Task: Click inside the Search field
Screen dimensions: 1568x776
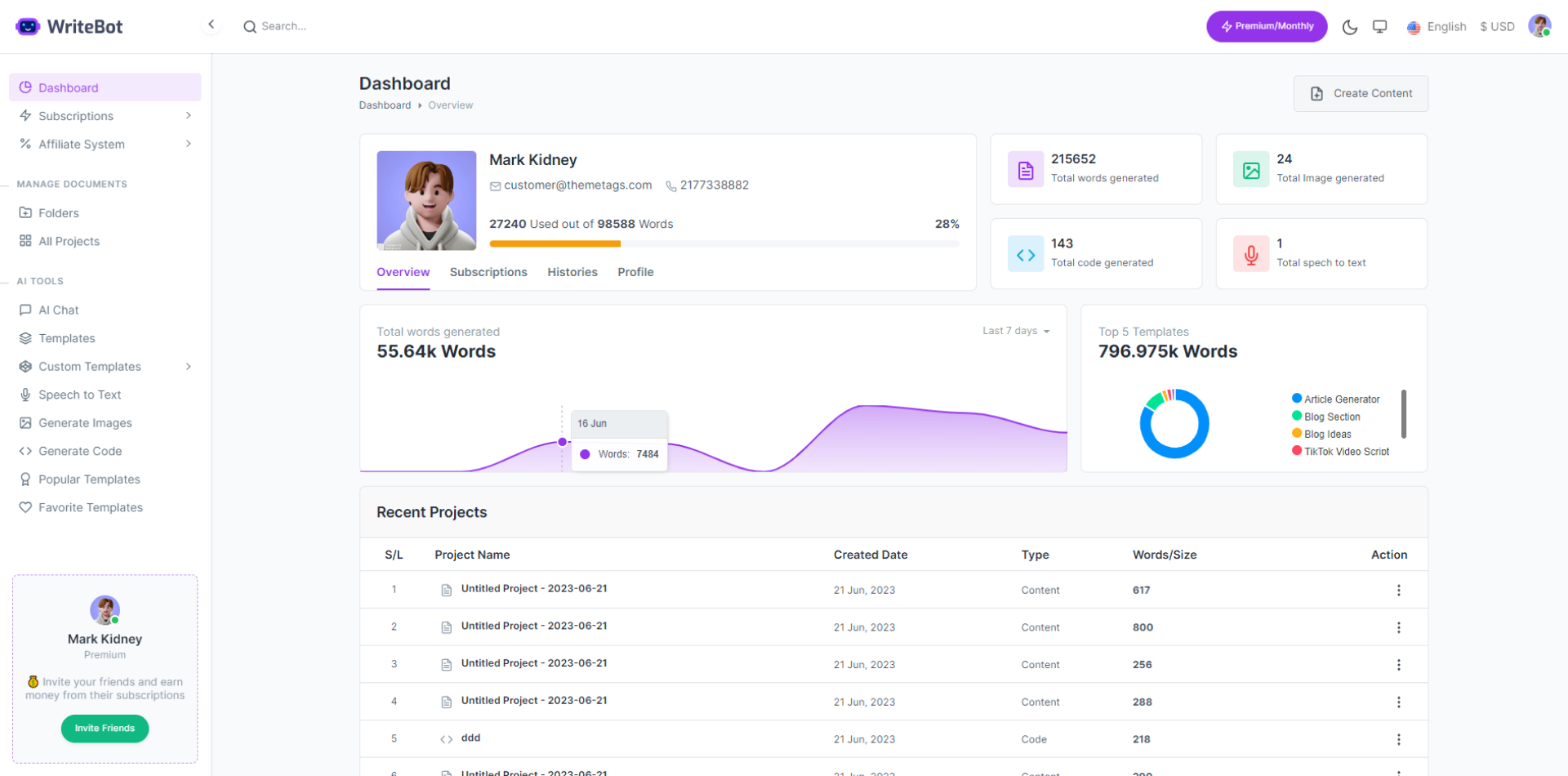Action: (x=327, y=25)
